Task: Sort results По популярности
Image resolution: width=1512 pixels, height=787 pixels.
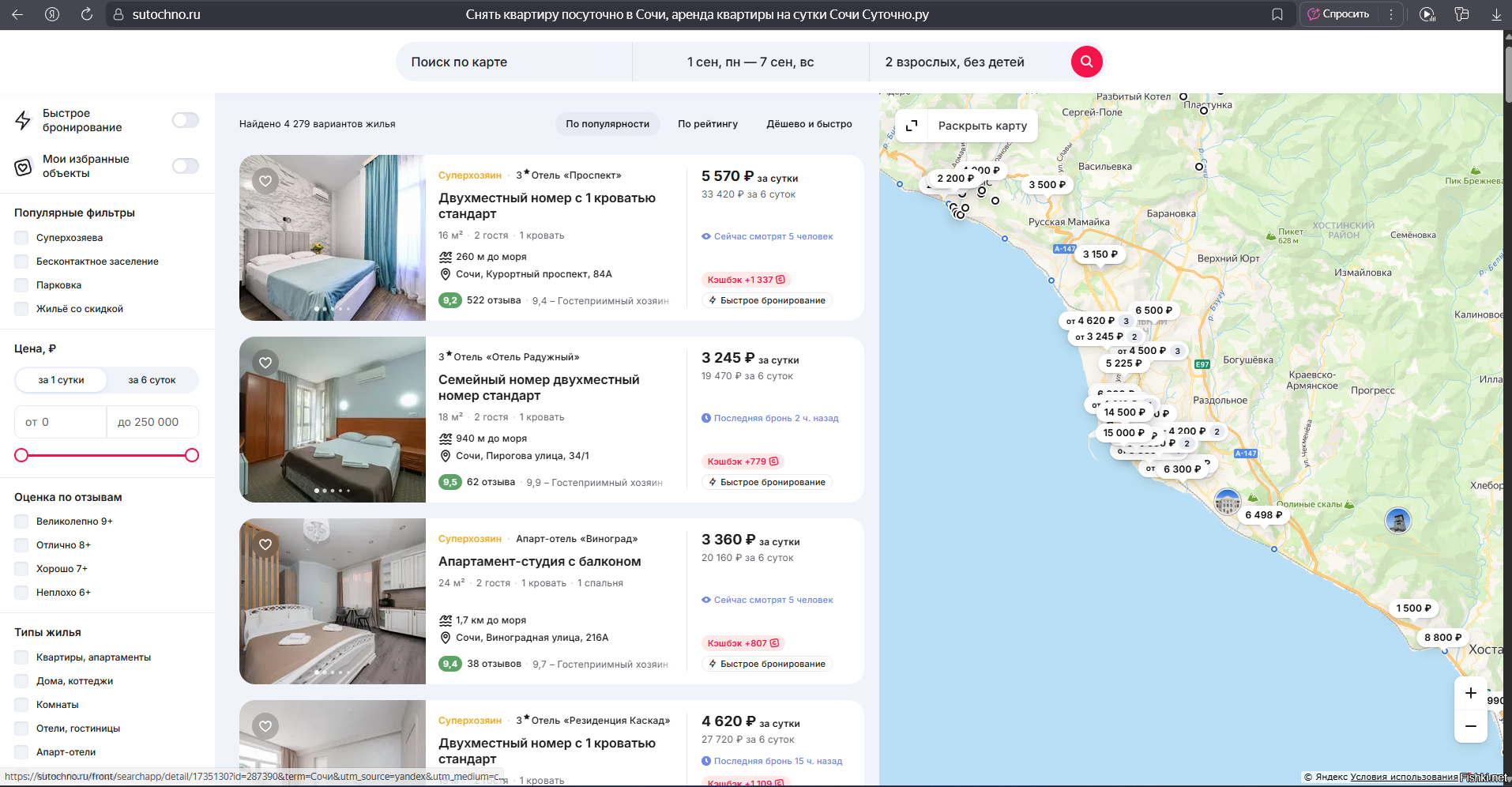Action: (607, 124)
